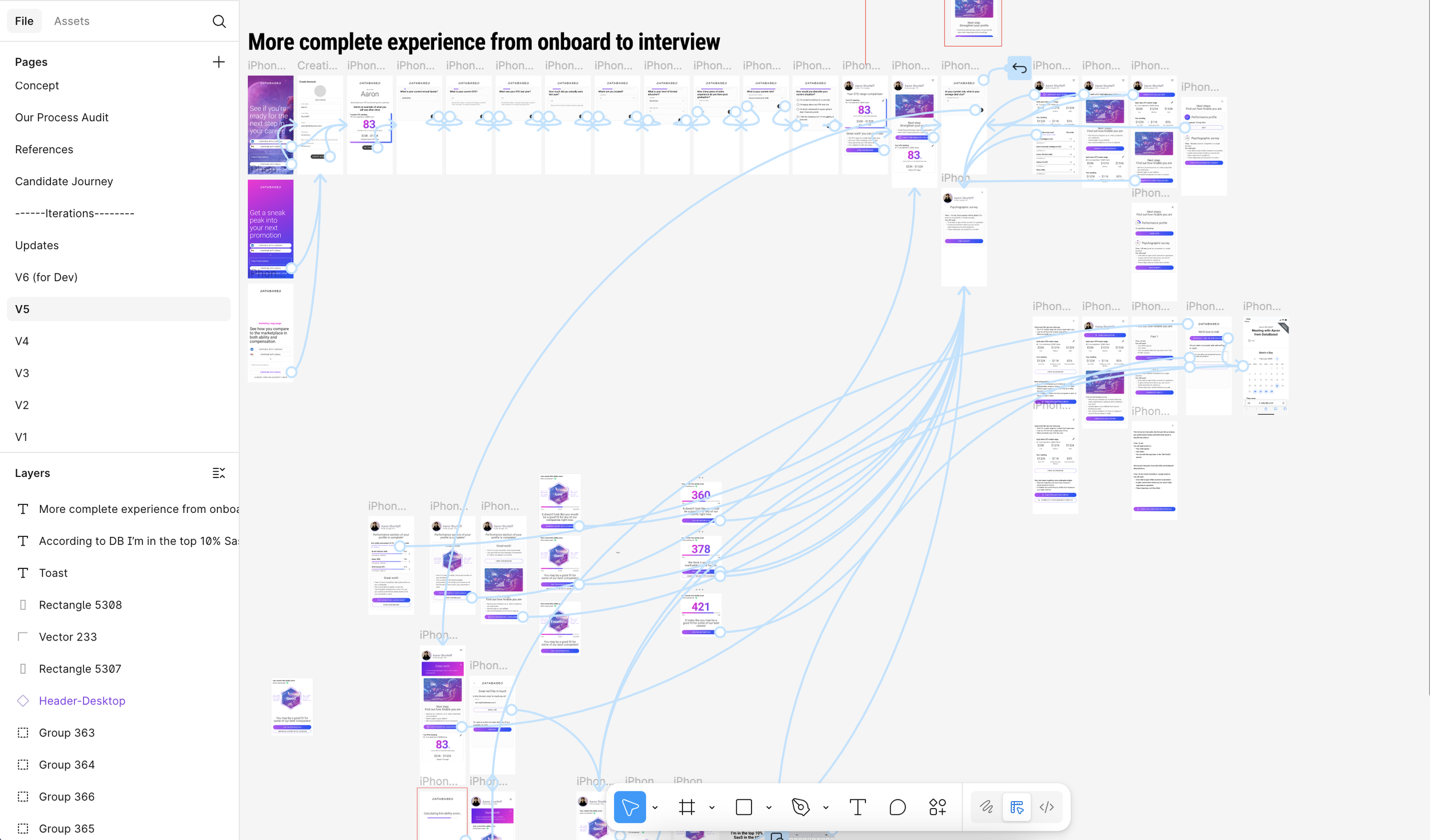Switch to the Assets tab

click(x=71, y=21)
